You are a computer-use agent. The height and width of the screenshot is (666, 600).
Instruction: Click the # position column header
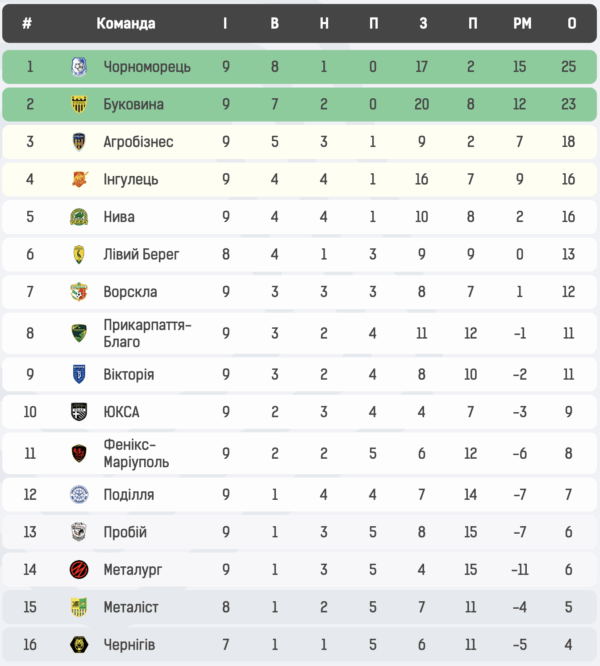tap(27, 24)
